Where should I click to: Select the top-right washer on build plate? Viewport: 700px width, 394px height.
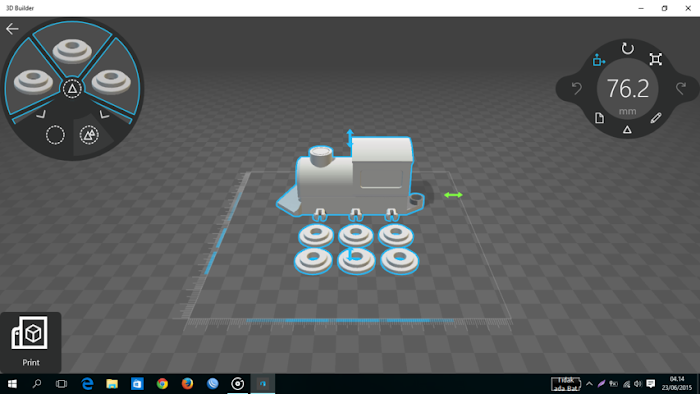(x=396, y=235)
